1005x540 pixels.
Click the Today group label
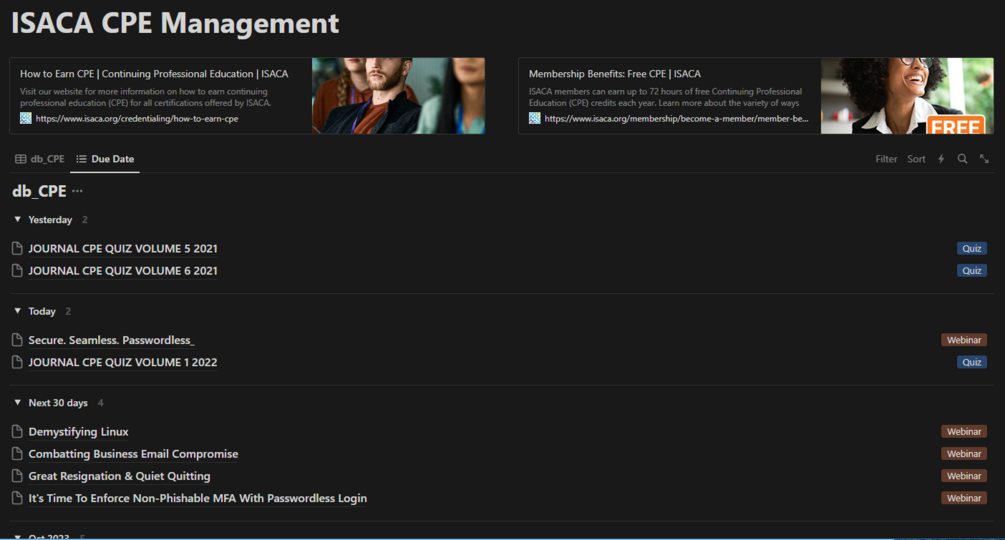[x=42, y=311]
